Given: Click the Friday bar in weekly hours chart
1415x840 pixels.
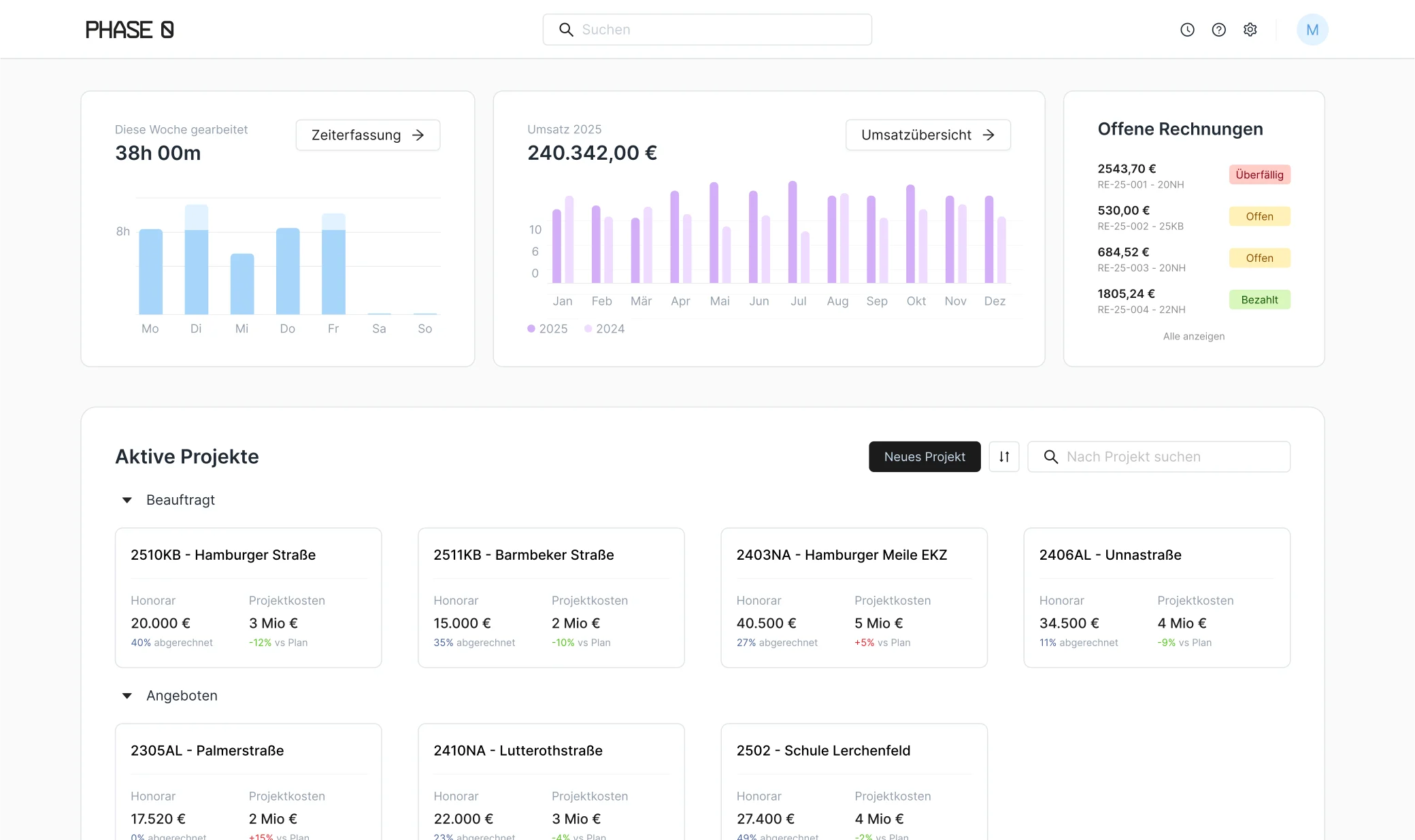Looking at the screenshot, I should (x=333, y=264).
